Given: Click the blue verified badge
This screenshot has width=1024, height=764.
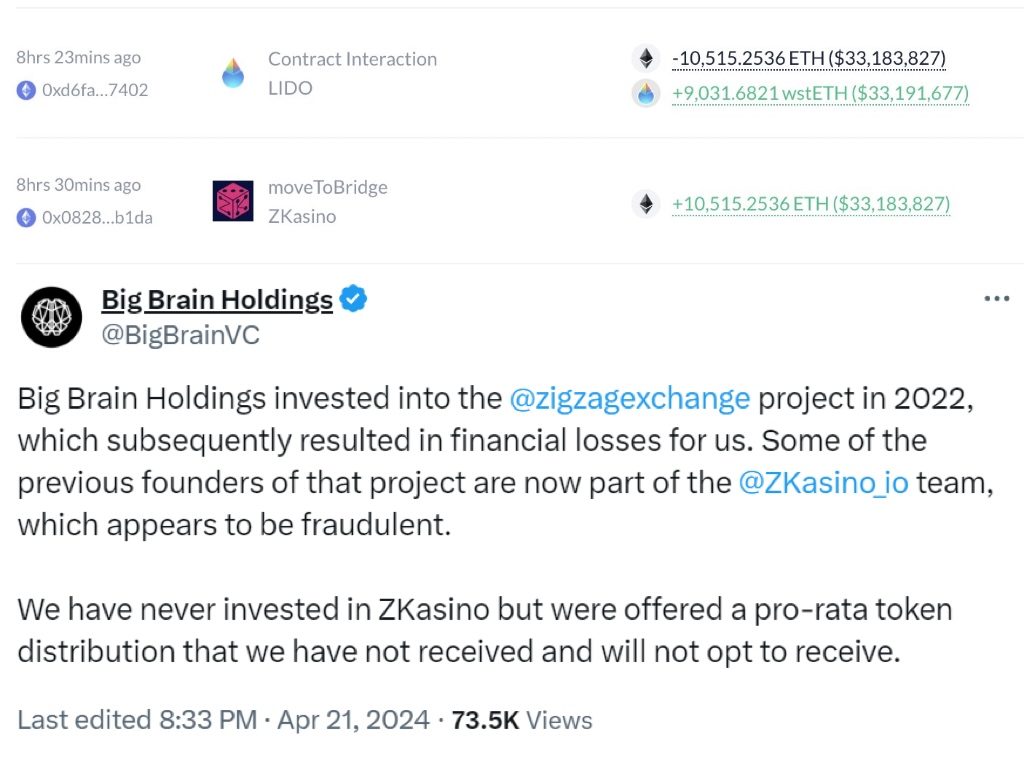Looking at the screenshot, I should tap(353, 299).
